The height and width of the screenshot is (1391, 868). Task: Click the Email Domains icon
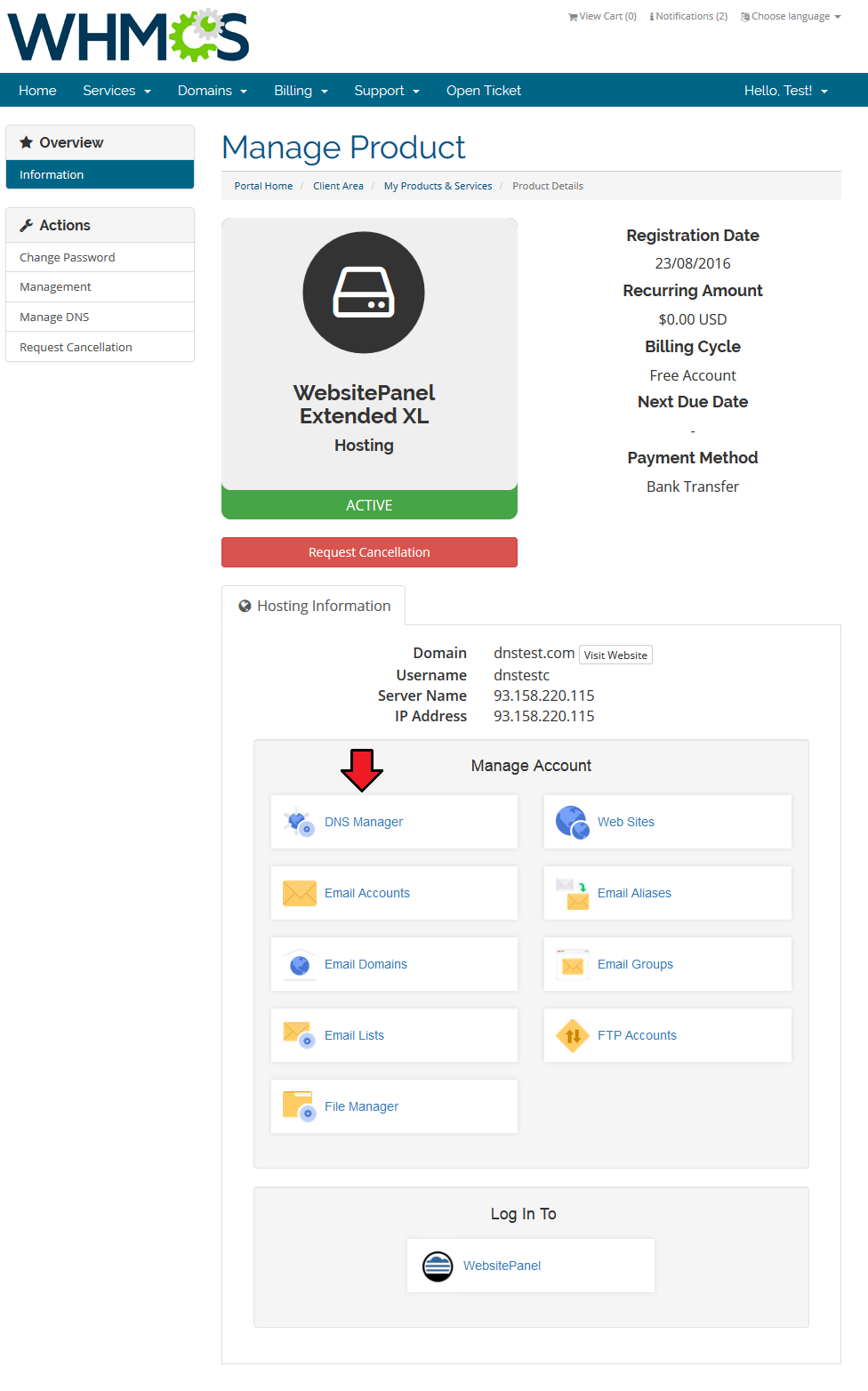300,964
